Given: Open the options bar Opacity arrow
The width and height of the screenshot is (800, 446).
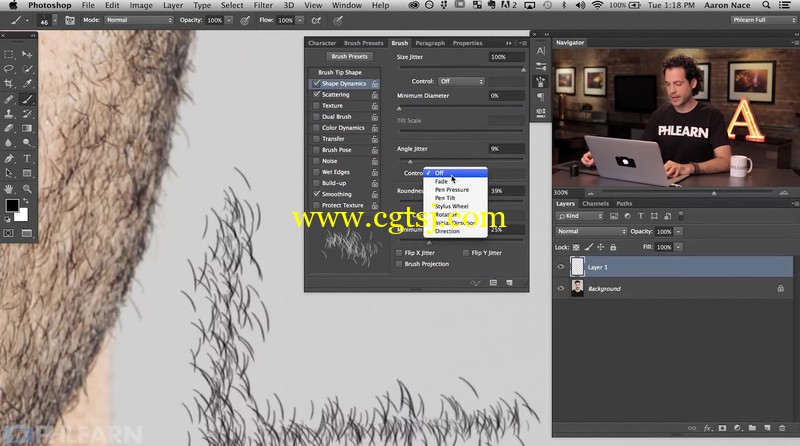Looking at the screenshot, I should [x=229, y=20].
